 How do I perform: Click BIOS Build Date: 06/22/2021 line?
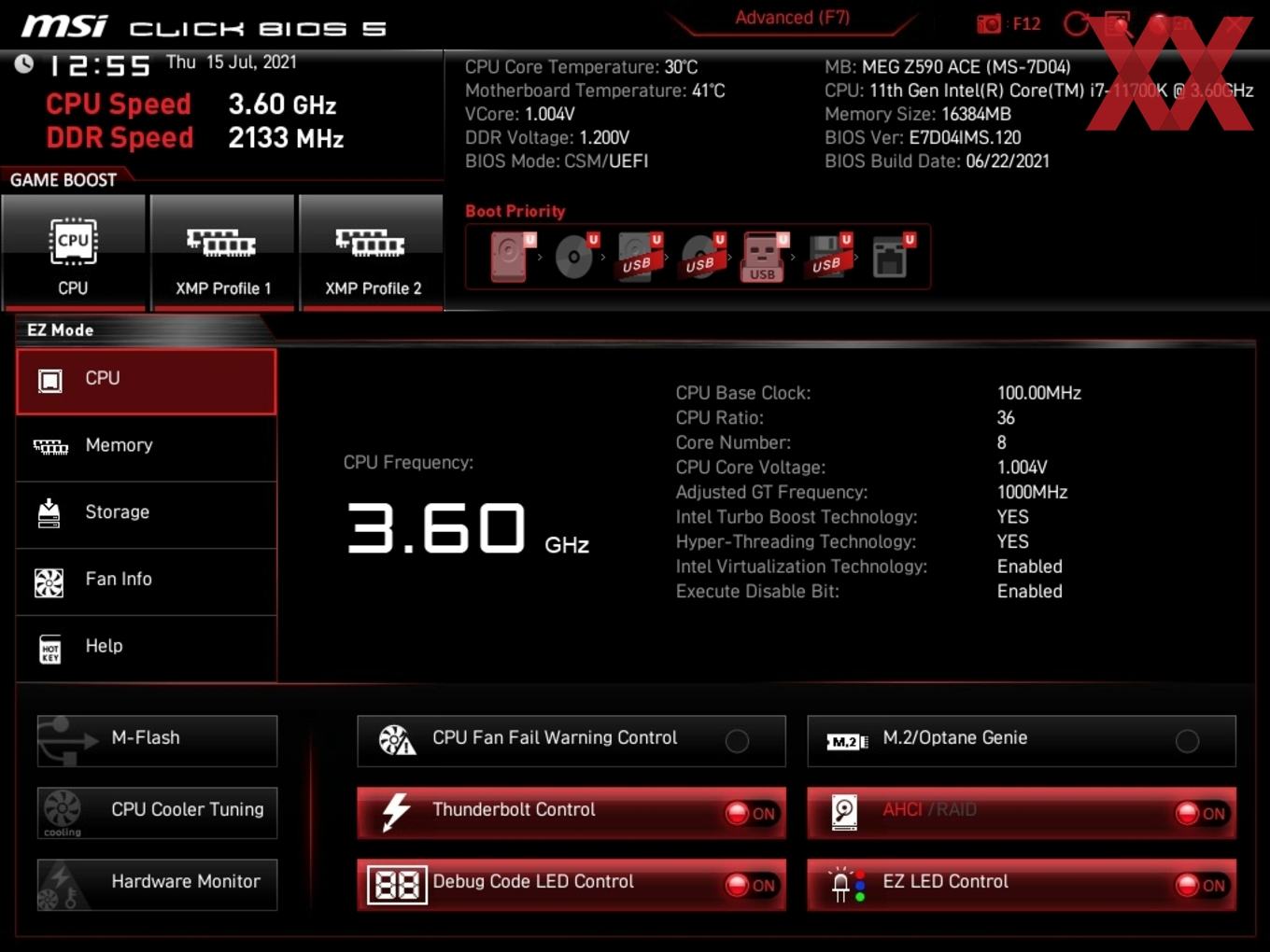(937, 161)
